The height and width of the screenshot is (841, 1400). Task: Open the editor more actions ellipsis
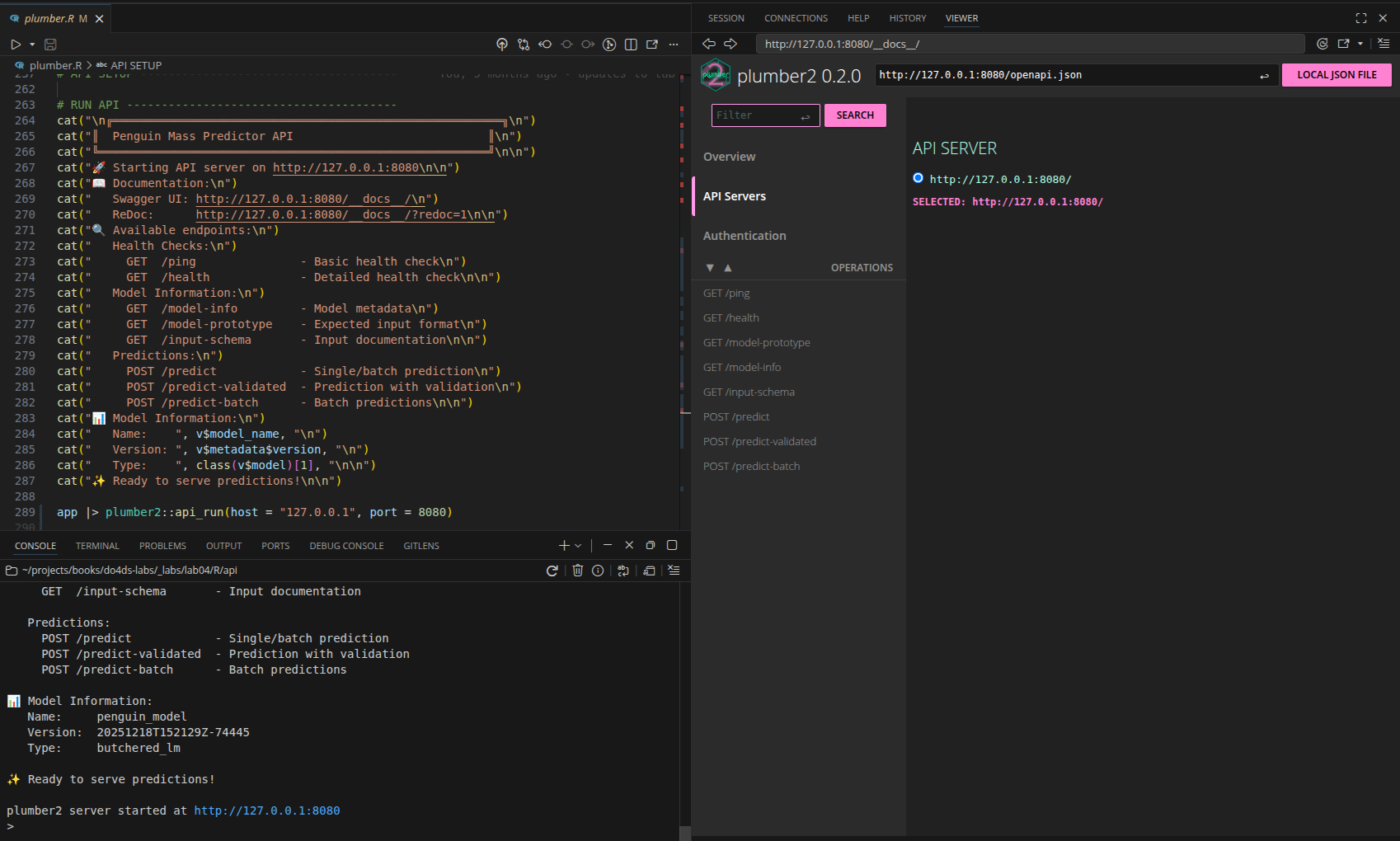pos(674,45)
